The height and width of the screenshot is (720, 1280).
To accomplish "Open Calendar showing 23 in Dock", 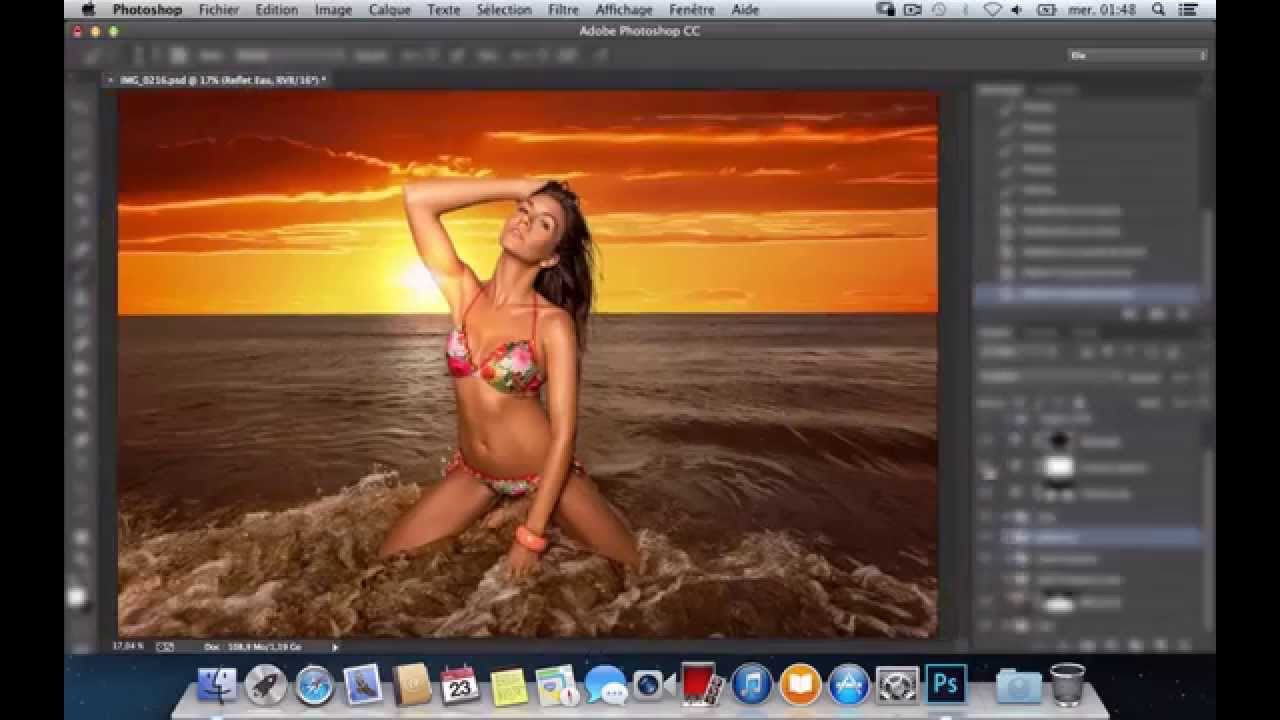I will click(x=460, y=685).
